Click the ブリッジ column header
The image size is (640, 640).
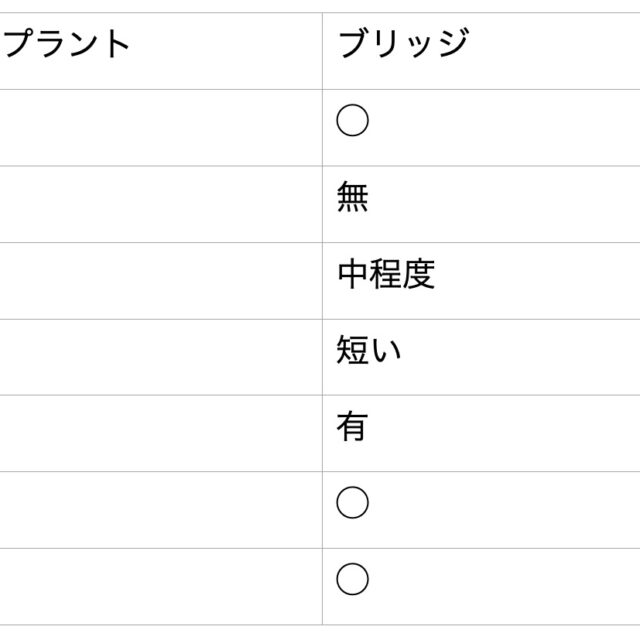[x=403, y=45]
